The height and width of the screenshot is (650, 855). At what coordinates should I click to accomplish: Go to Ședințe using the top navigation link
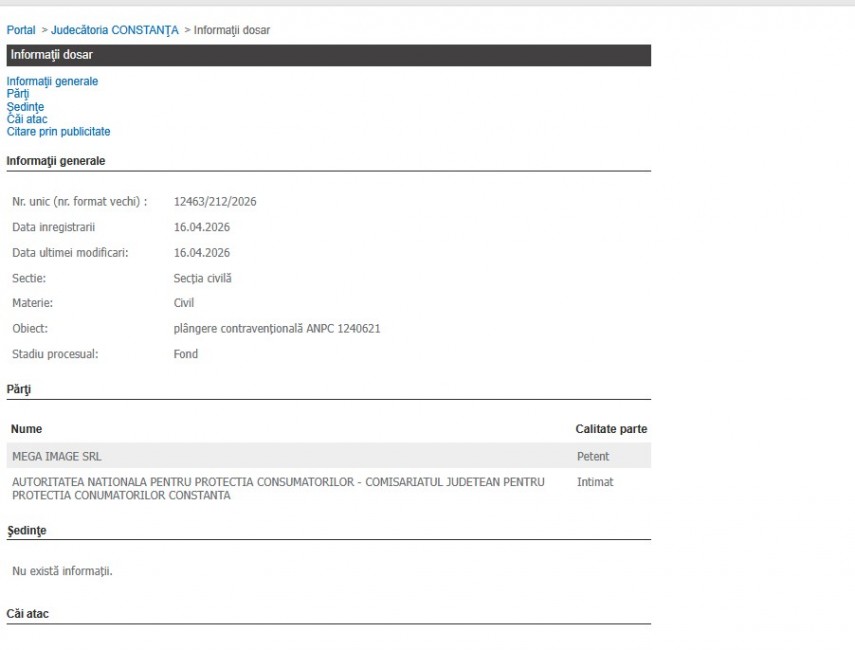pyautogui.click(x=25, y=107)
